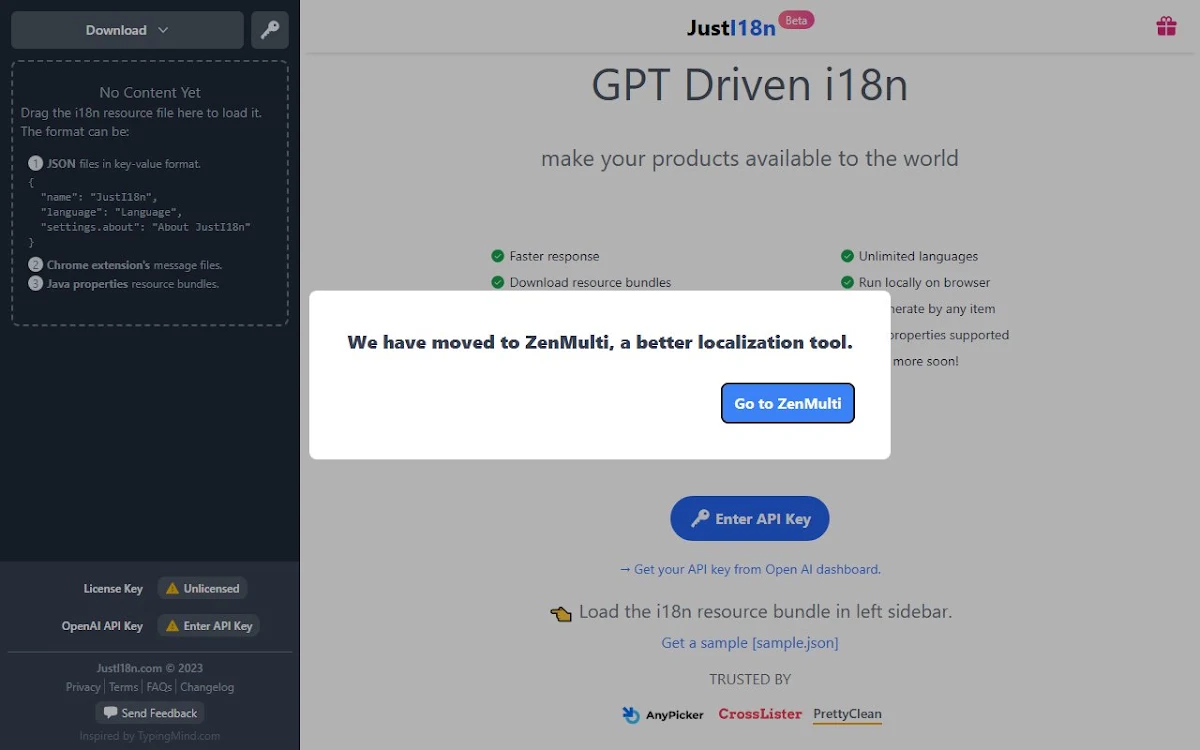
Task: Click the 'GPT Driven i18n' heading
Action: tap(750, 85)
